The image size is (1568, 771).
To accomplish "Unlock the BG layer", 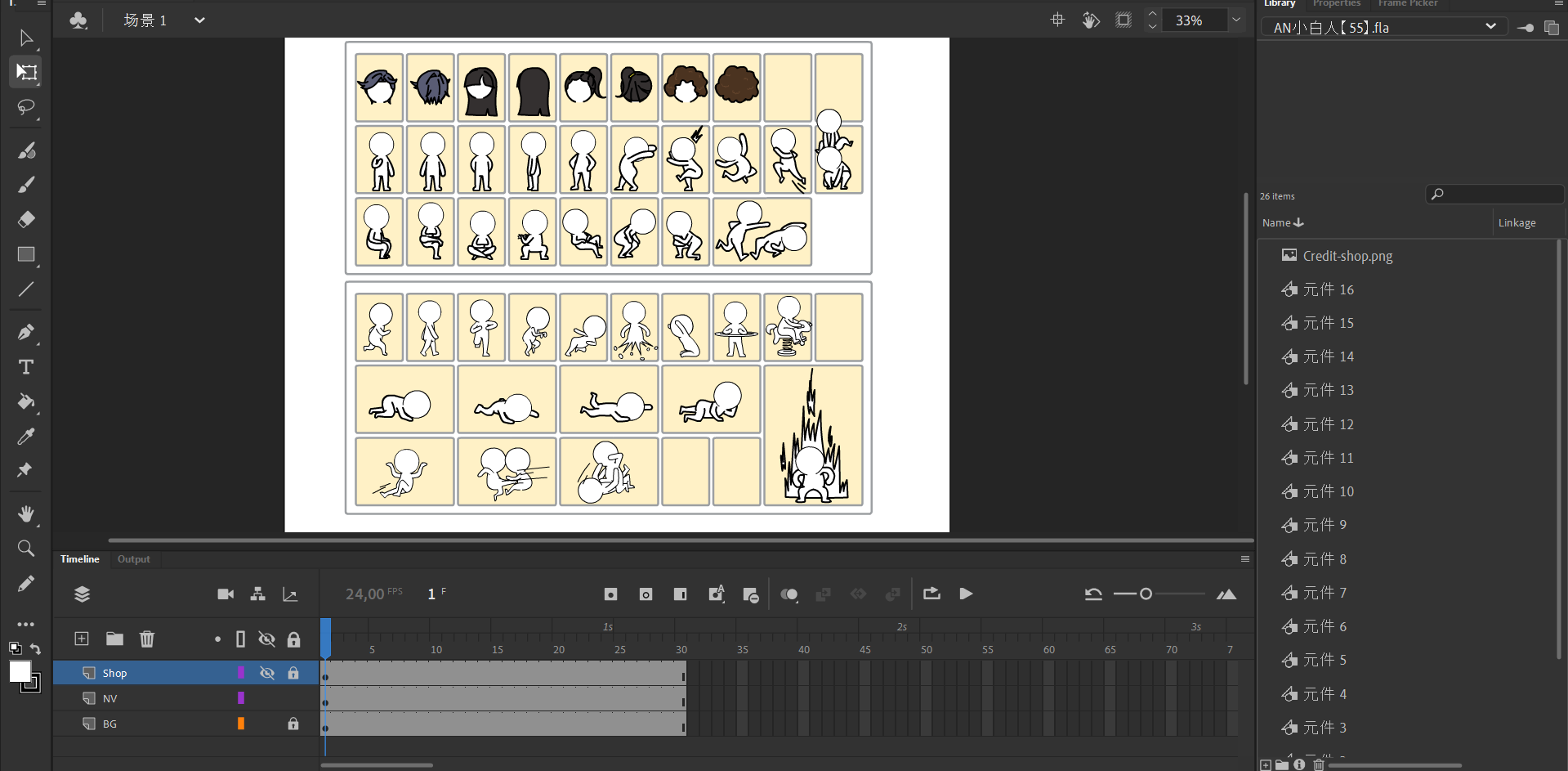I will (x=293, y=724).
